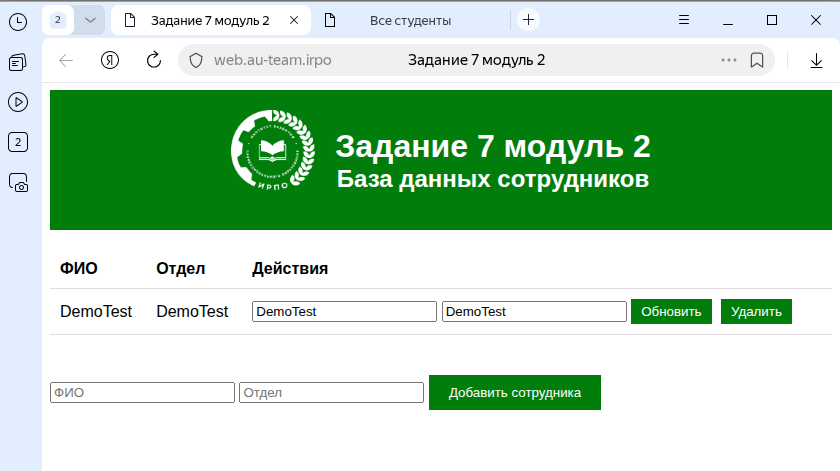Open a new tab with plus button
Screen dimensions: 840x471
[x=528, y=20]
